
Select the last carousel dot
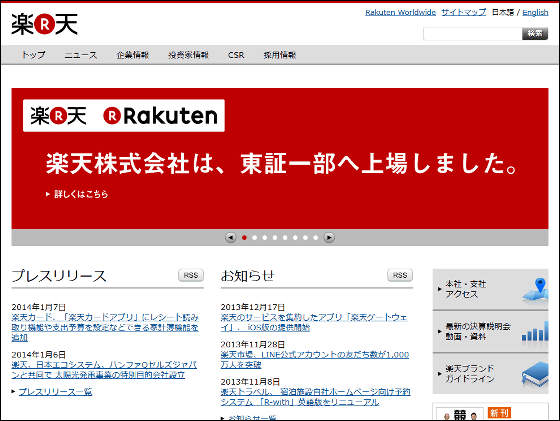(315, 238)
